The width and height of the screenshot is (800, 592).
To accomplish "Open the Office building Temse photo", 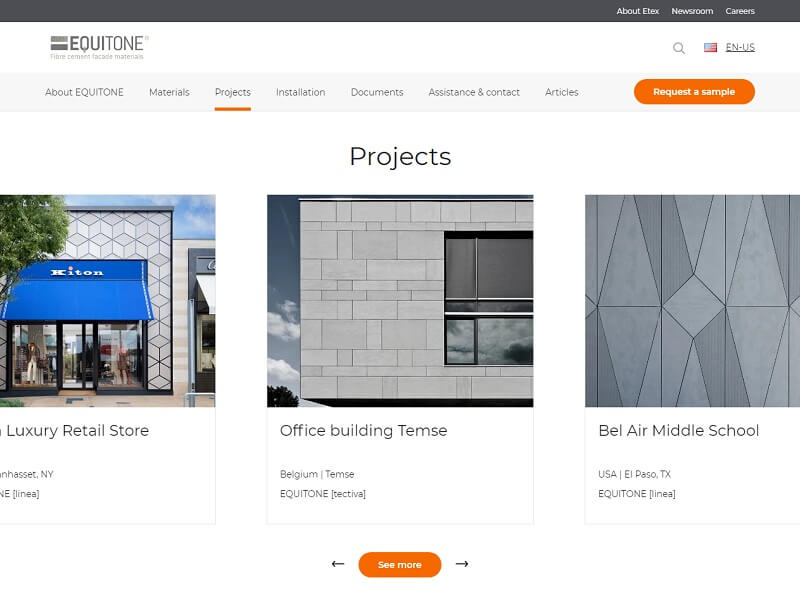I will click(x=400, y=301).
